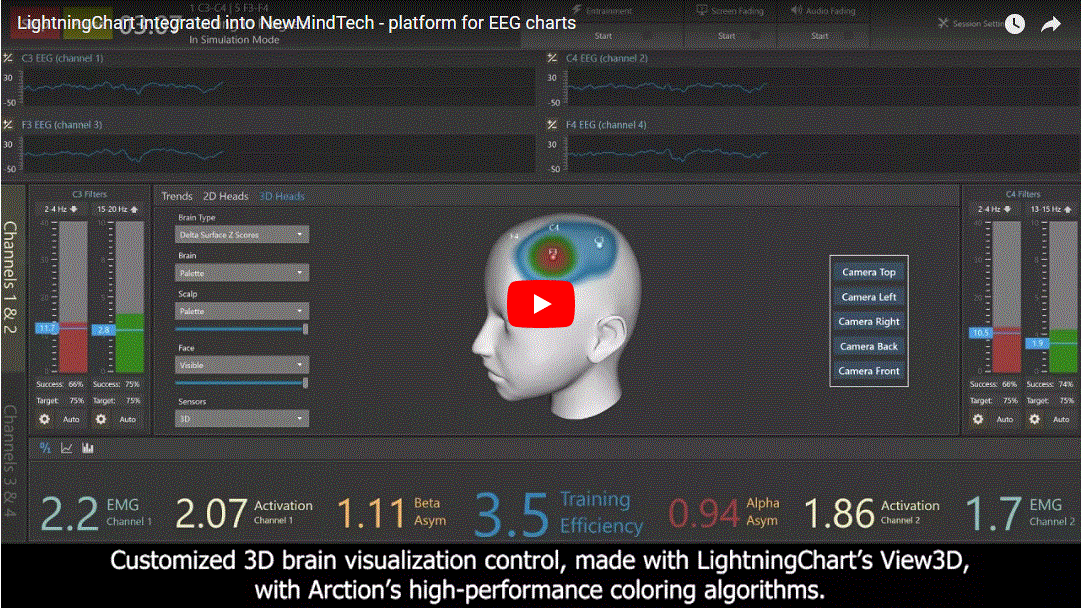Play the YouTube video
1083x609 pixels.
[541, 304]
